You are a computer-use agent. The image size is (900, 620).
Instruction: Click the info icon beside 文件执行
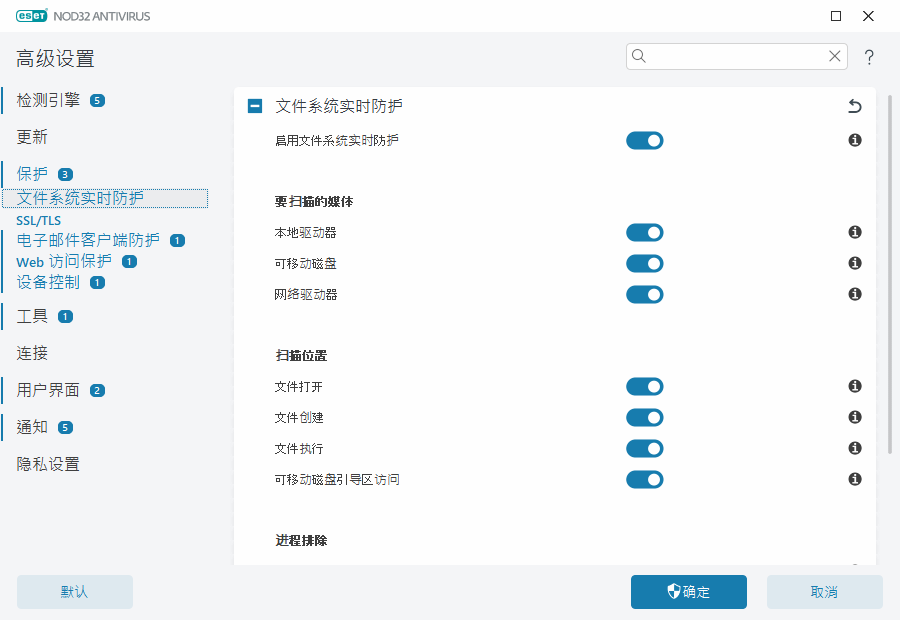(854, 448)
